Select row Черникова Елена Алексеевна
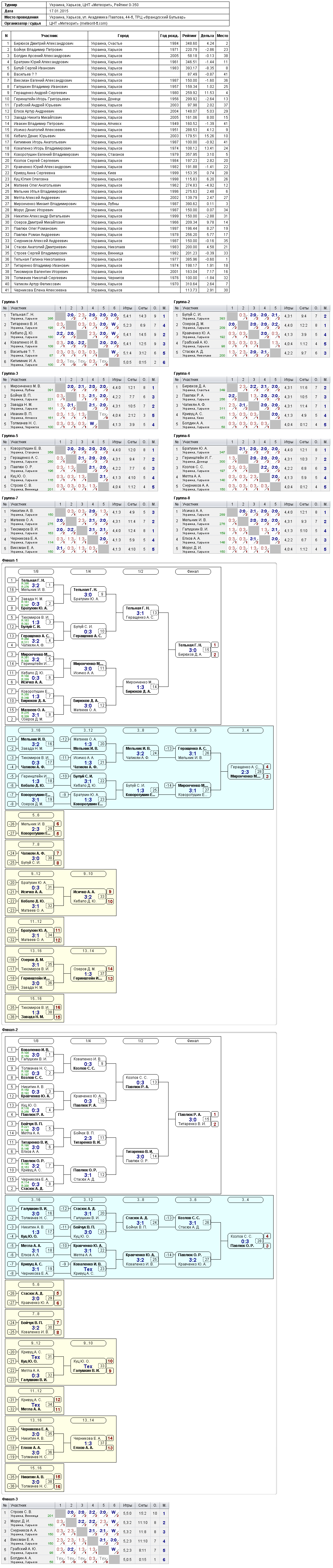Image resolution: width=333 pixels, height=1568 pixels. 116,290
